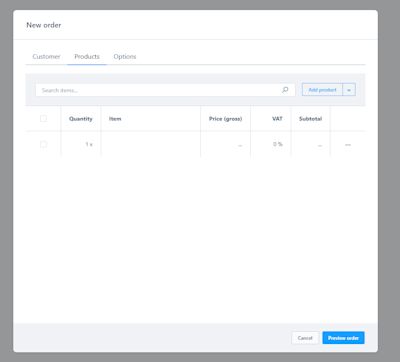
Task: Click the Subtotal column header
Action: [311, 119]
